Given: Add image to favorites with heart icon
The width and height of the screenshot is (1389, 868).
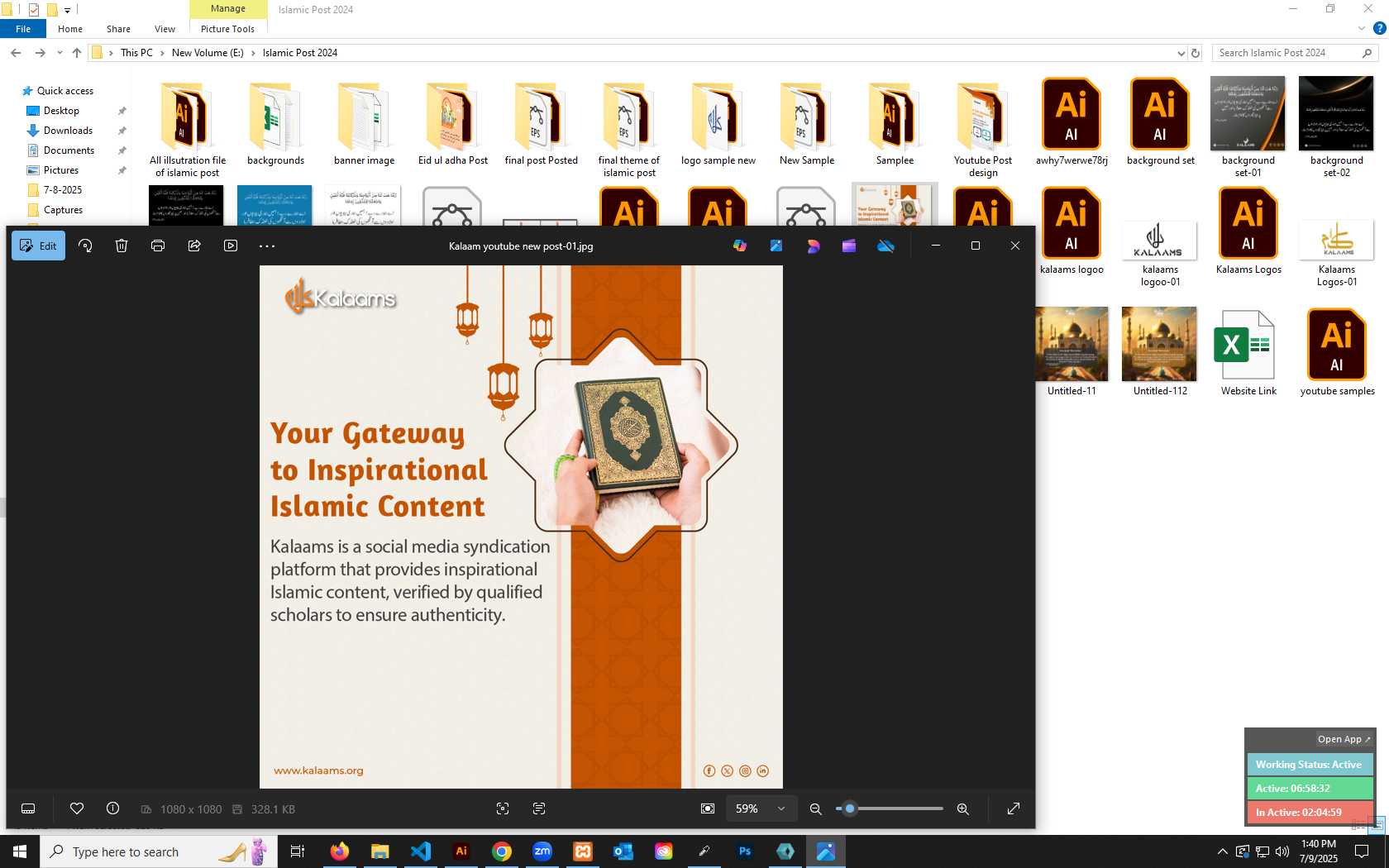Looking at the screenshot, I should 77,808.
